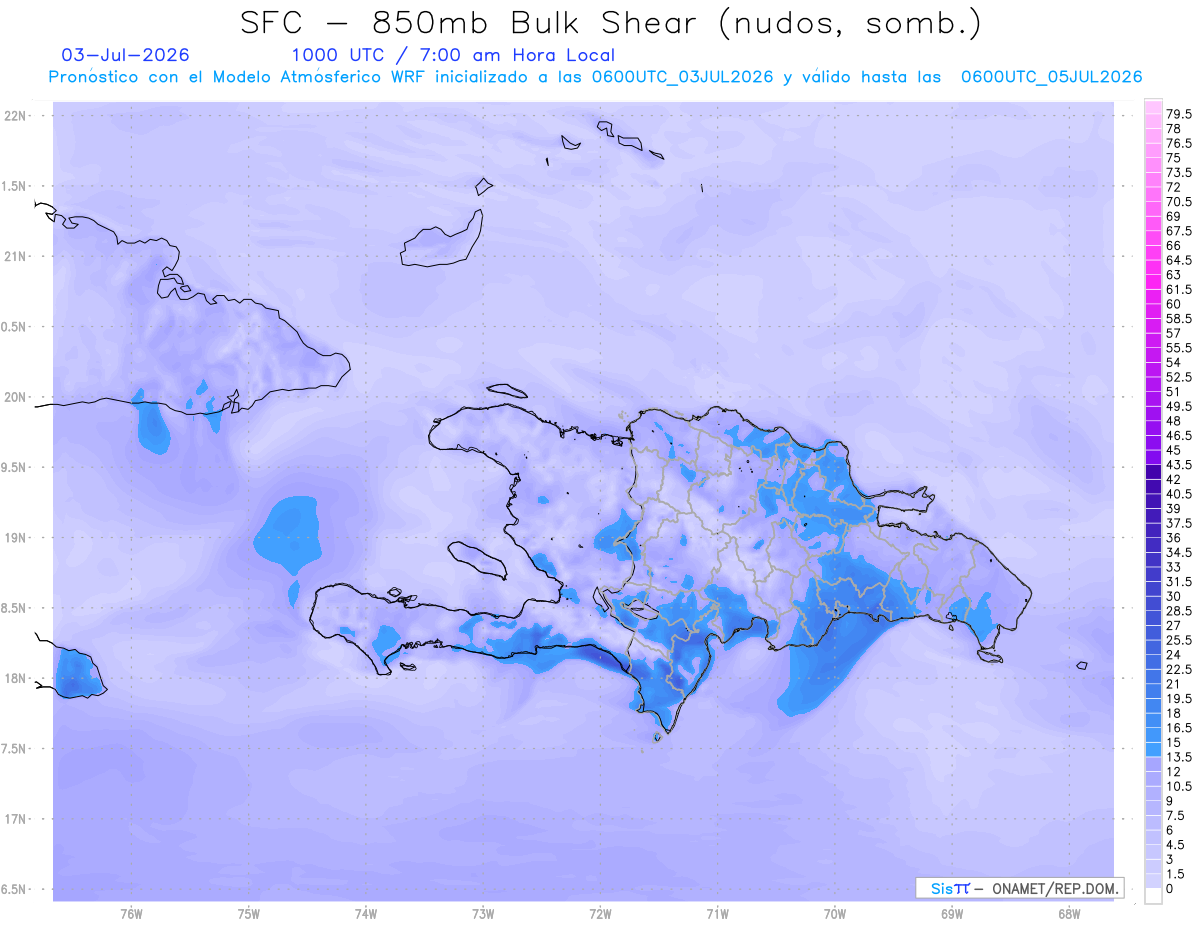Click the colorbar value "54"

pos(1174,362)
